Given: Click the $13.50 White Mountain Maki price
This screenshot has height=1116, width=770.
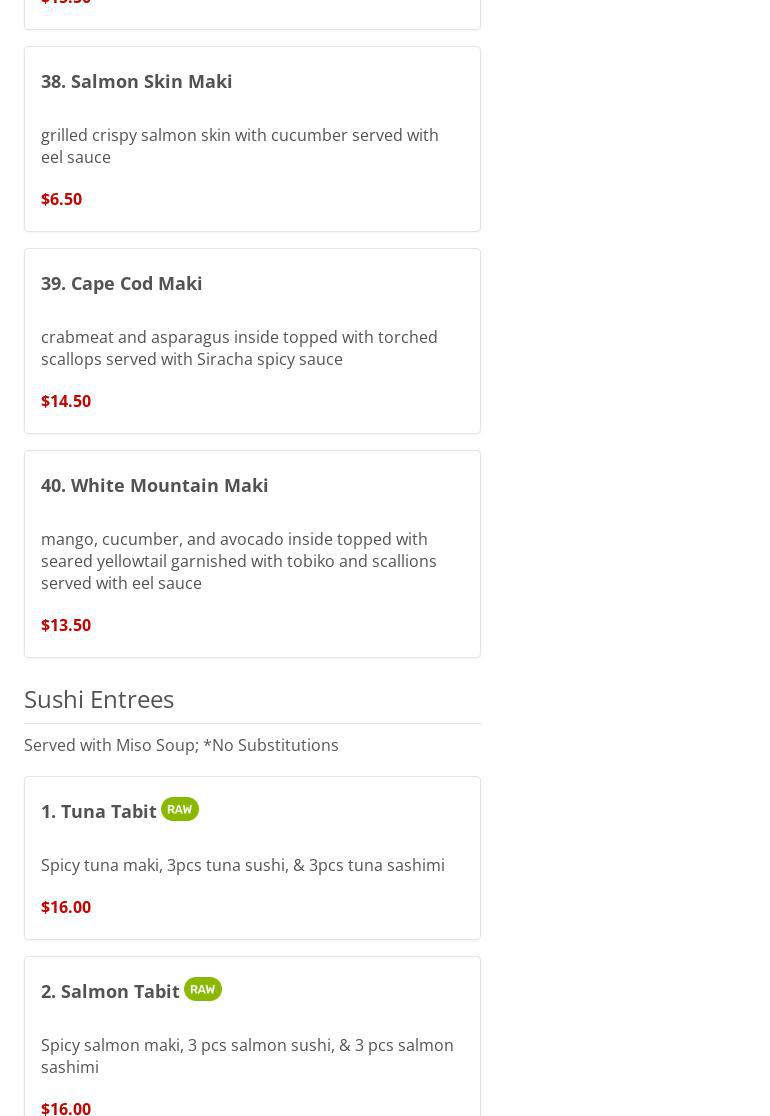Looking at the screenshot, I should [66, 625].
